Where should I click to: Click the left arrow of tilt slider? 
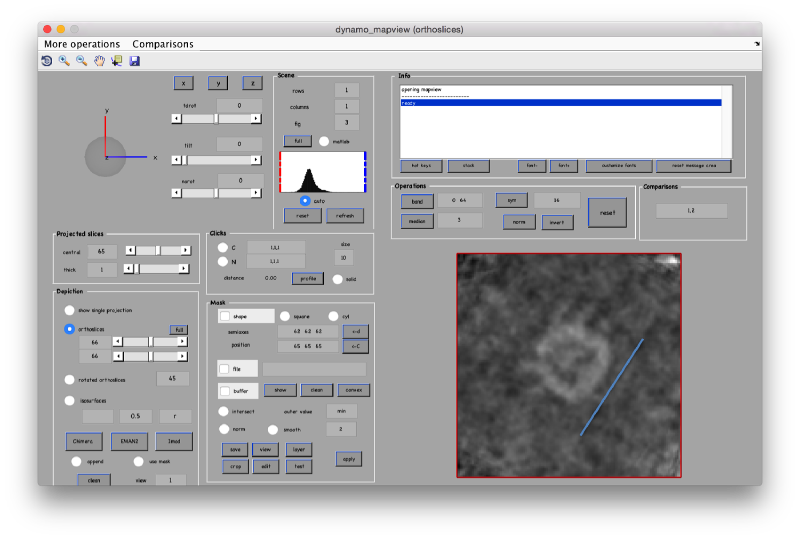(x=177, y=160)
